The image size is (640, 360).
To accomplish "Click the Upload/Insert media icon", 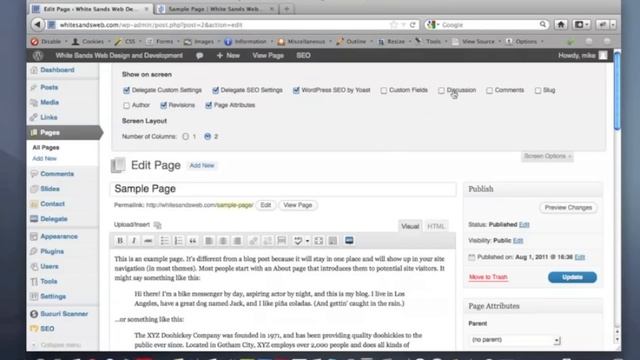I will pyautogui.click(x=158, y=225).
